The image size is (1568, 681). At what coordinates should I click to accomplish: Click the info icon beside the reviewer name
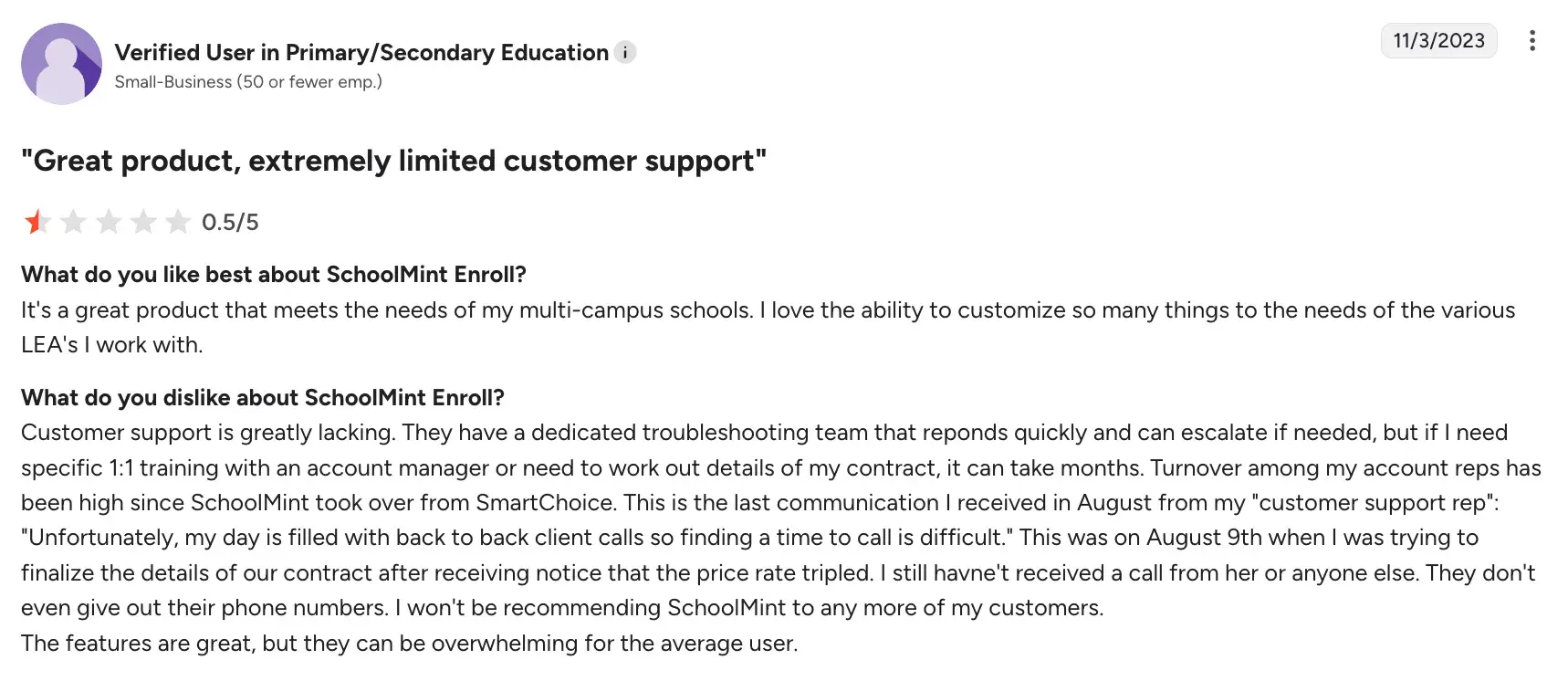tap(625, 52)
